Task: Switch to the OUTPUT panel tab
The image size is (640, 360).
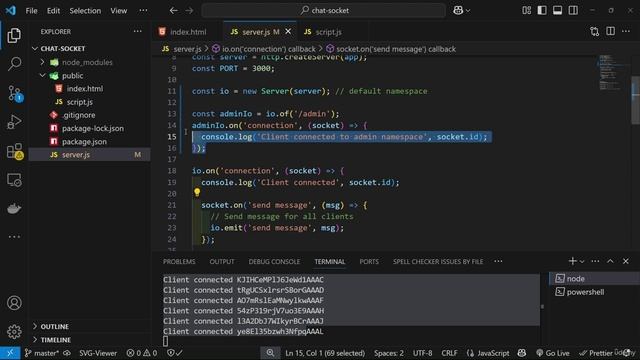Action: coord(222,262)
